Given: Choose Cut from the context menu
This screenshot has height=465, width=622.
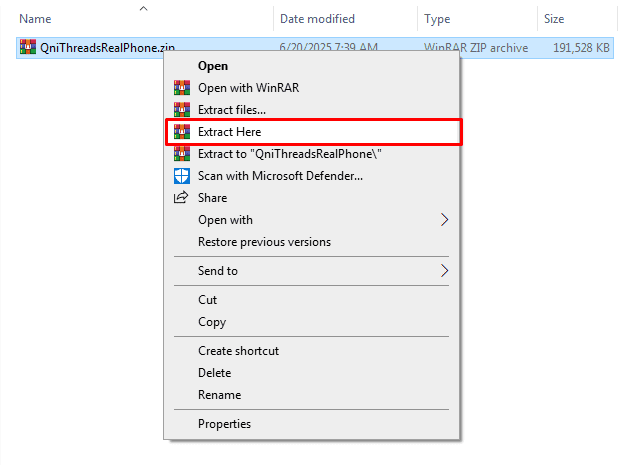Looking at the screenshot, I should point(207,300).
